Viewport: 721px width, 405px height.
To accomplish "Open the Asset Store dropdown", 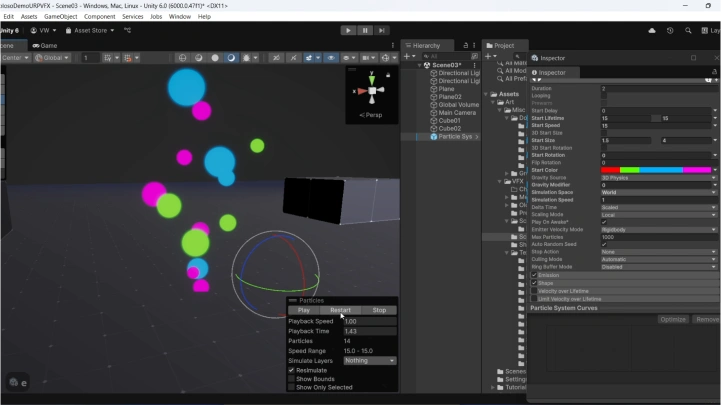I will point(90,30).
